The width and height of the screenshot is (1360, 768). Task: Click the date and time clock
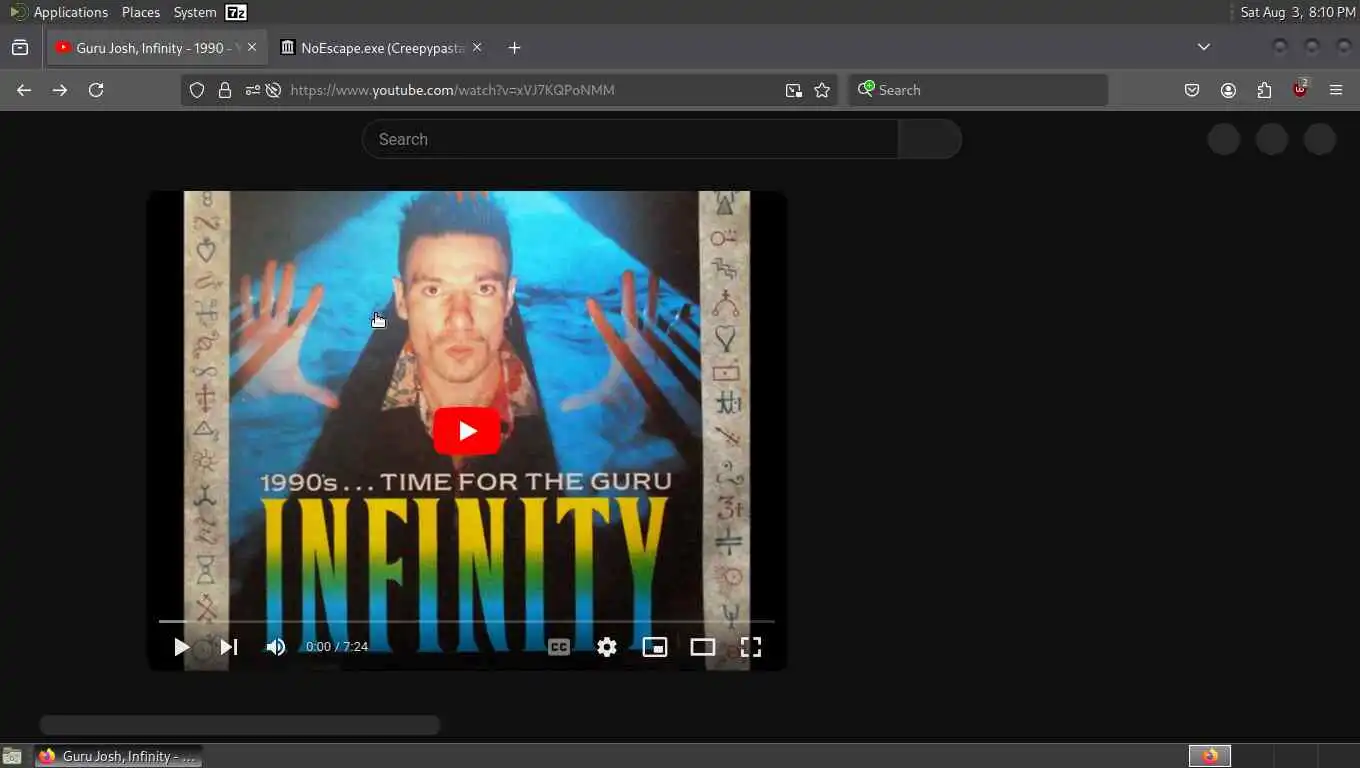pyautogui.click(x=1298, y=12)
